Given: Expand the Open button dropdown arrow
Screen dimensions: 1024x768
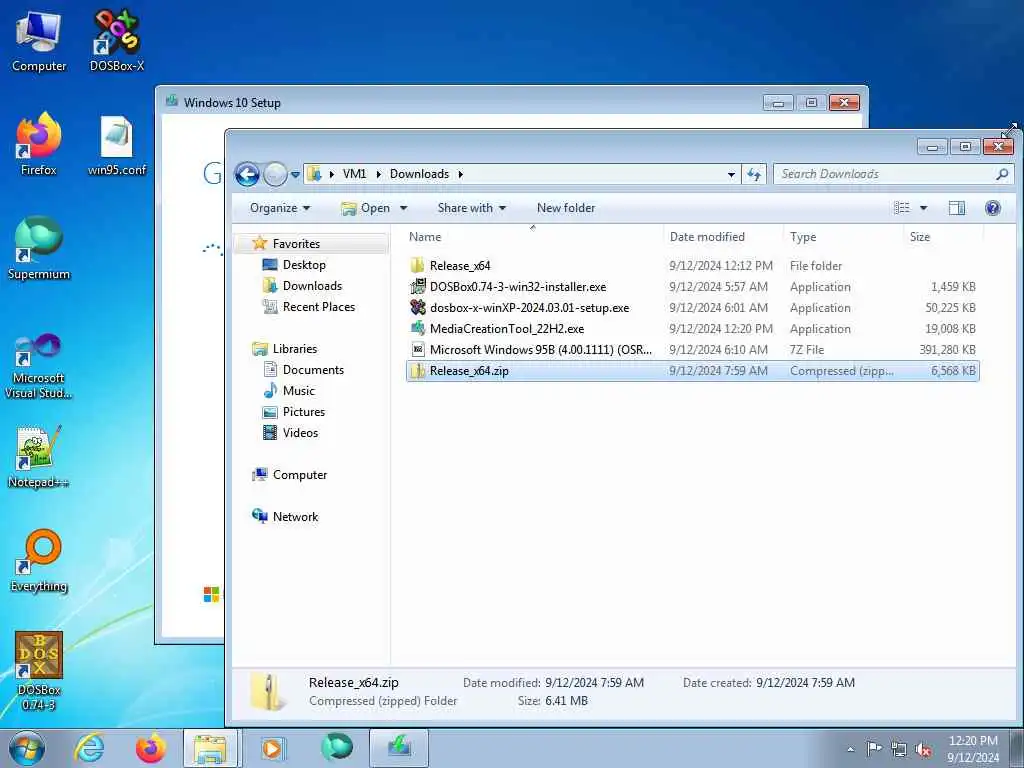Looking at the screenshot, I should coord(404,208).
